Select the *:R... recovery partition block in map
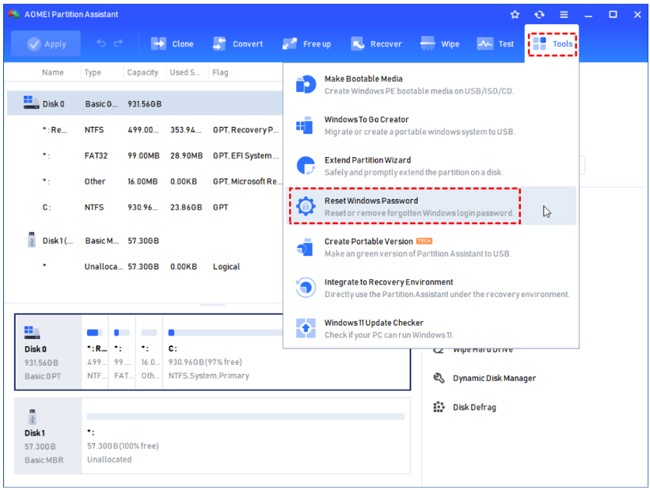Screen dimensions: 650x490 pyautogui.click(x=95, y=352)
